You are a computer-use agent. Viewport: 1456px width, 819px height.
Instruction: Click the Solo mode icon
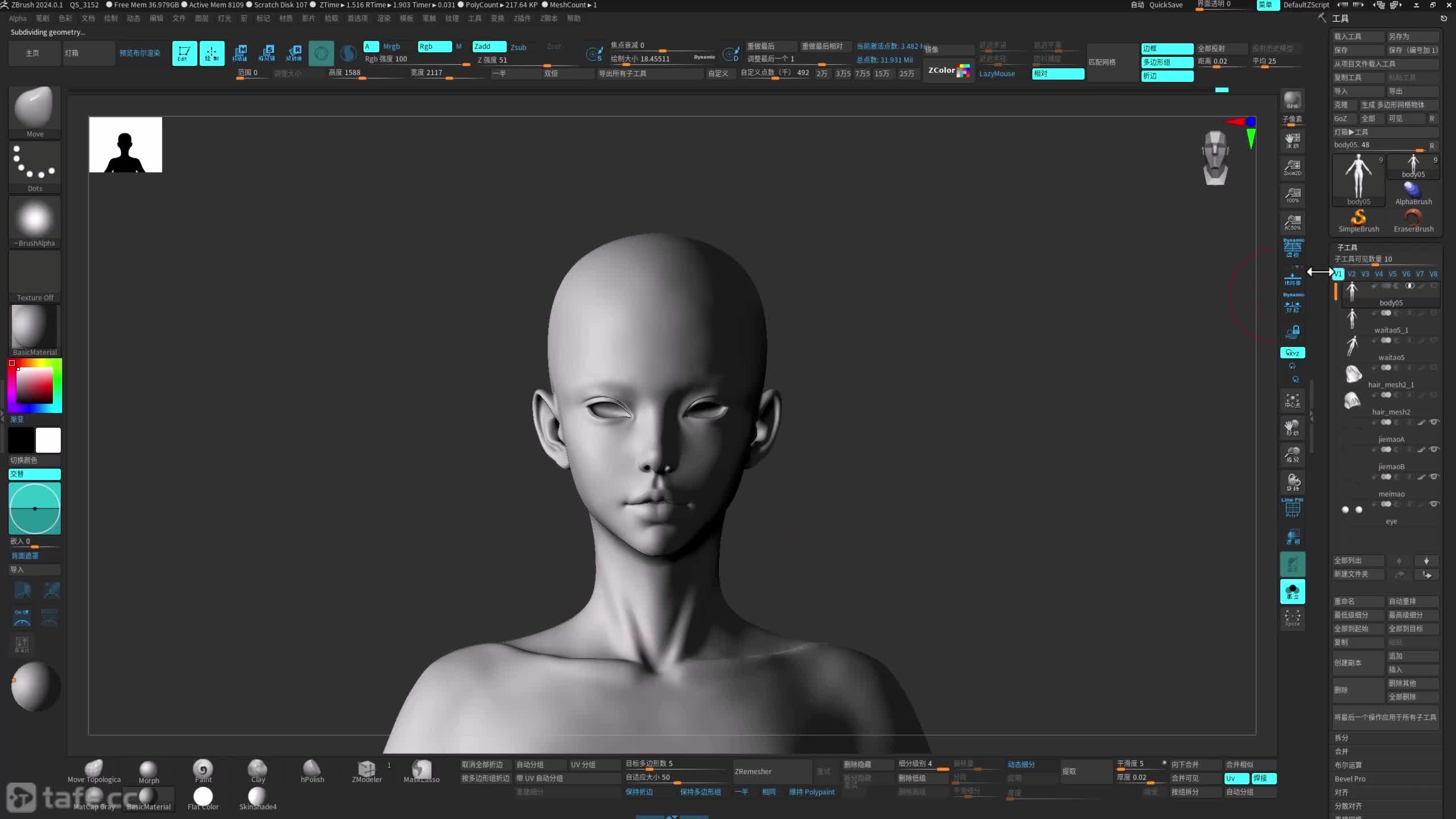tap(1292, 591)
